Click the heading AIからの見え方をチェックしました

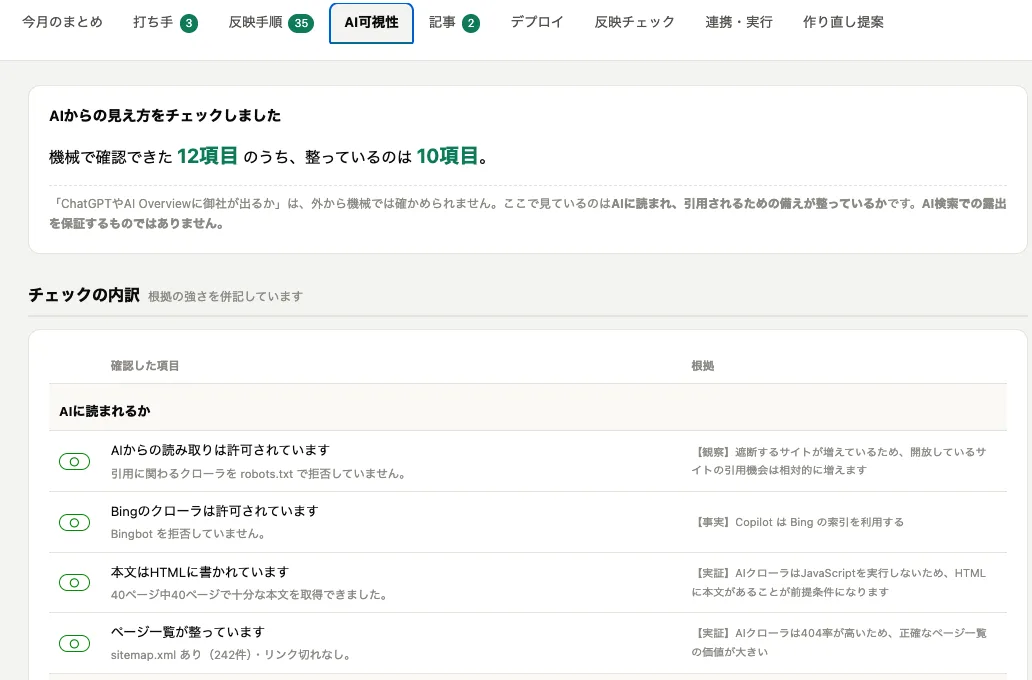click(x=165, y=116)
